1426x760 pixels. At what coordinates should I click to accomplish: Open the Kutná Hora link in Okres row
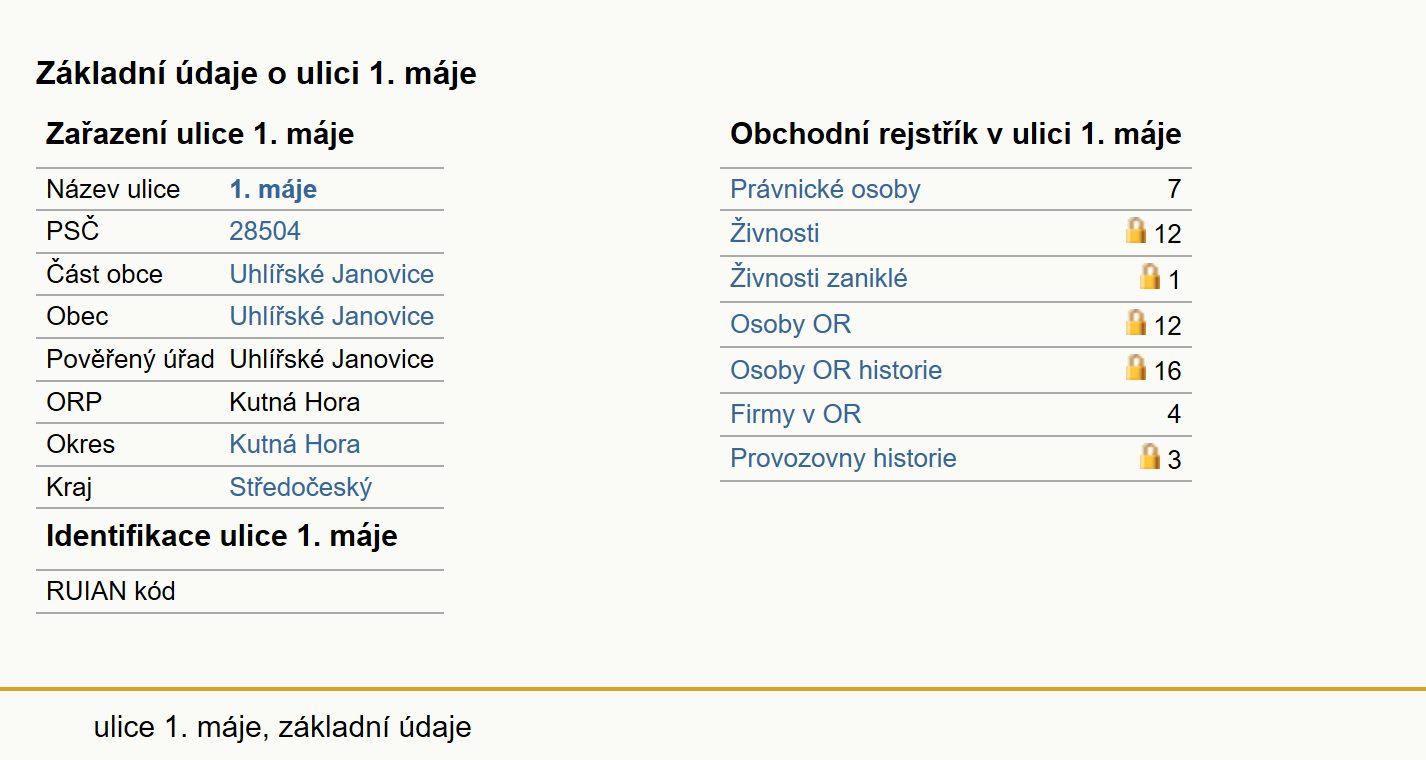click(x=295, y=444)
